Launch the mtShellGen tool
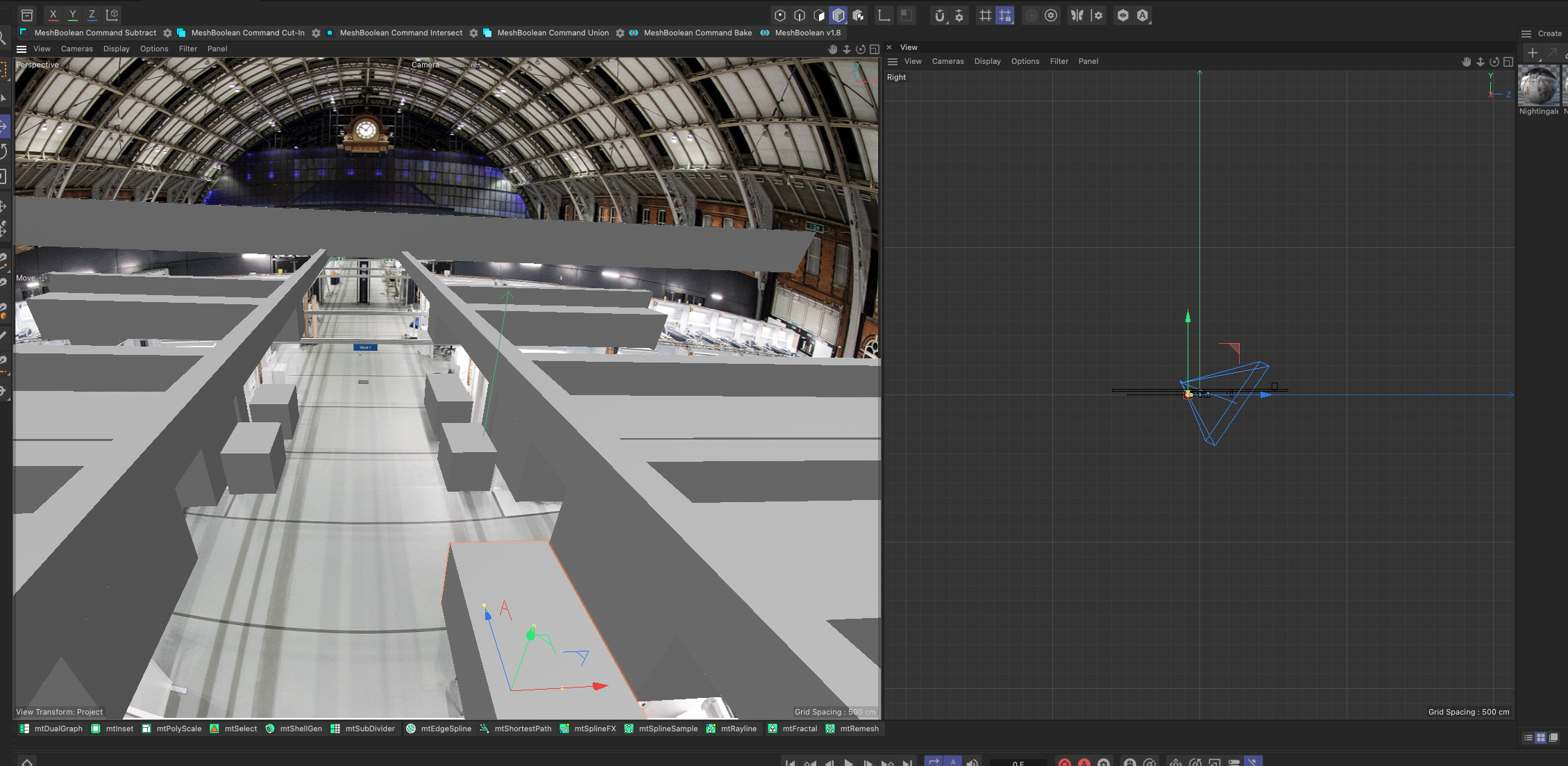 (294, 728)
